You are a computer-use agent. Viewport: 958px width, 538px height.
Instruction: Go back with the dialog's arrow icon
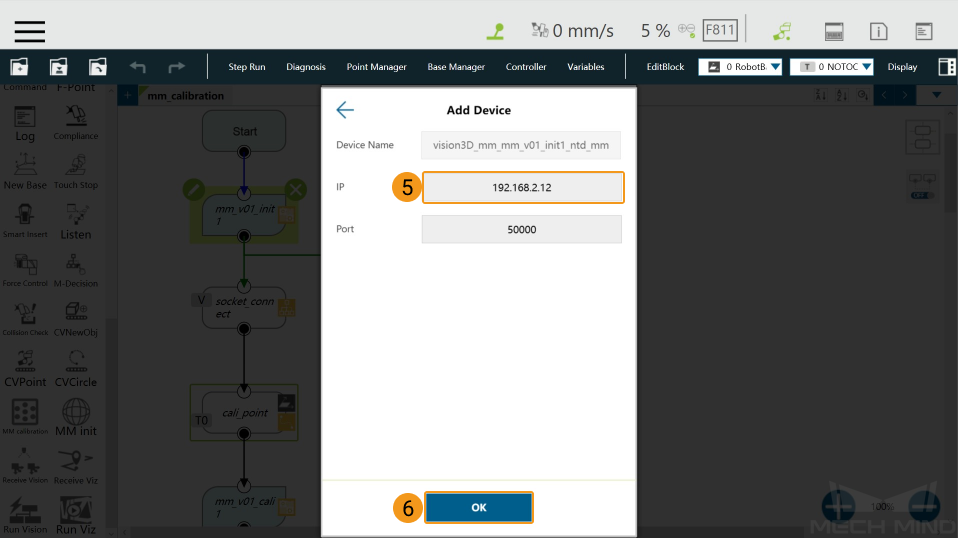coord(345,110)
